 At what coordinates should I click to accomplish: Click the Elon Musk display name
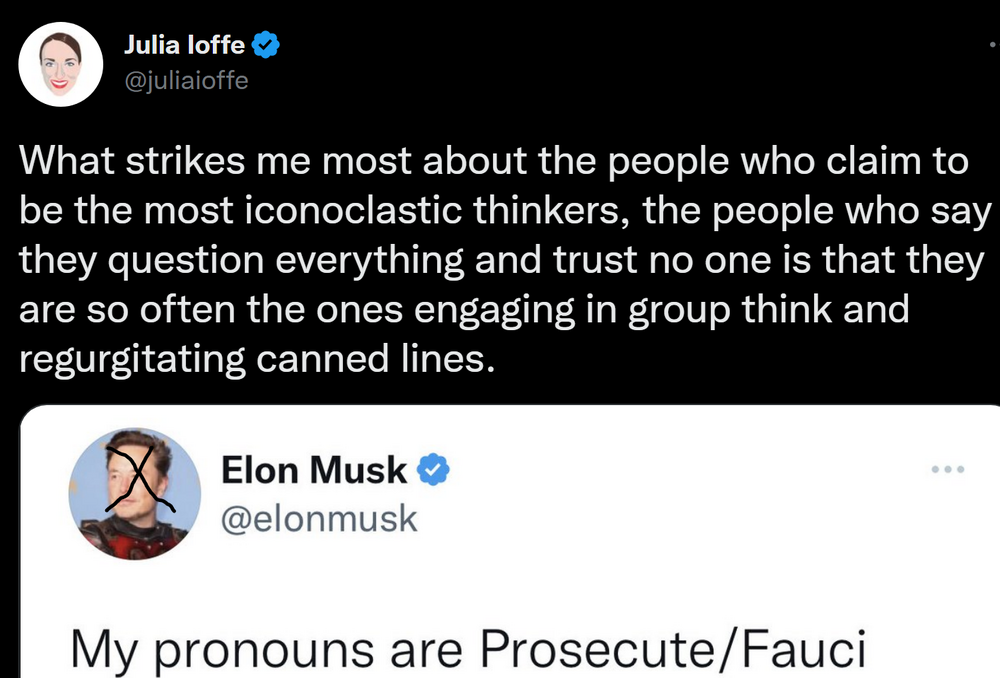pos(313,470)
